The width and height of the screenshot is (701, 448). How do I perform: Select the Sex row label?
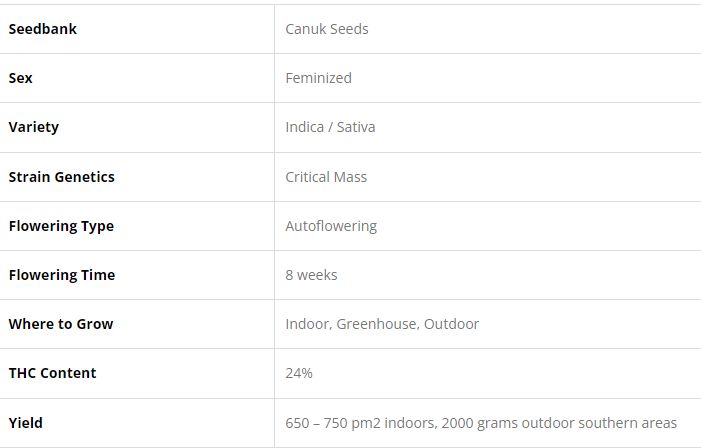click(x=20, y=78)
